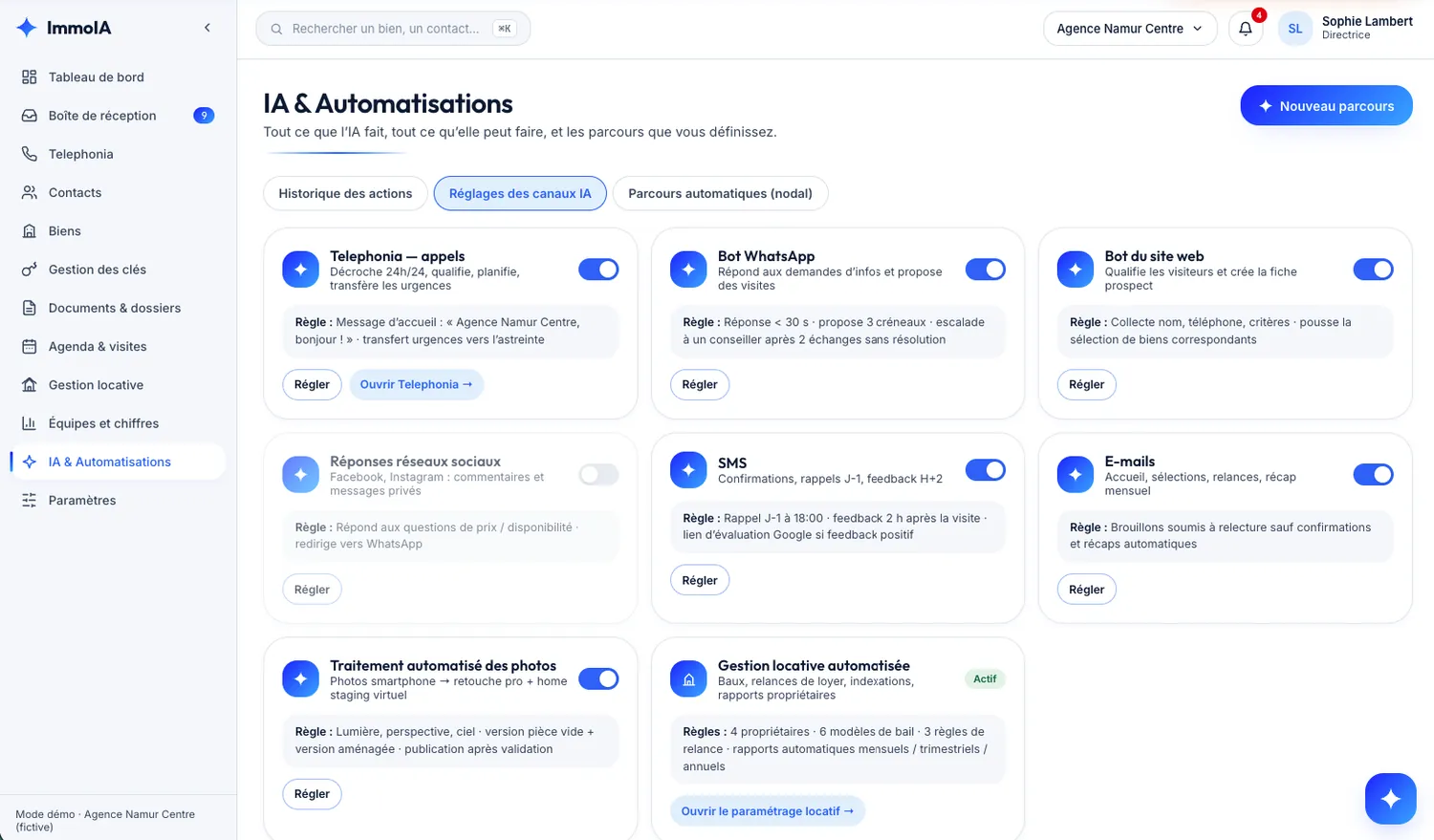Screen dimensions: 1434x840
Task: Click Régler on Telephonia — appels card
Action: [312, 384]
